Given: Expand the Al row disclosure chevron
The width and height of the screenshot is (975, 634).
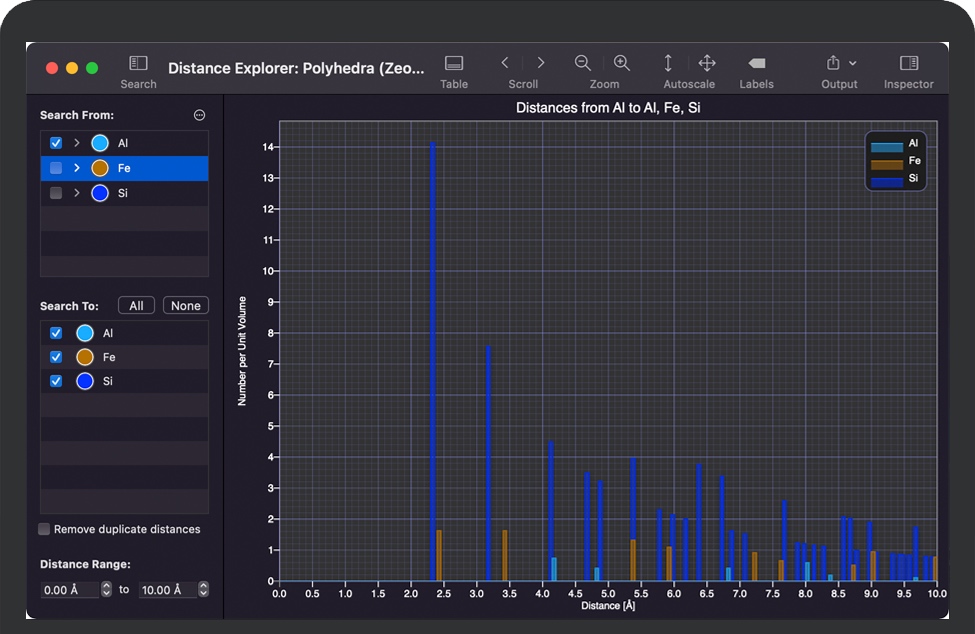Looking at the screenshot, I should click(x=77, y=143).
